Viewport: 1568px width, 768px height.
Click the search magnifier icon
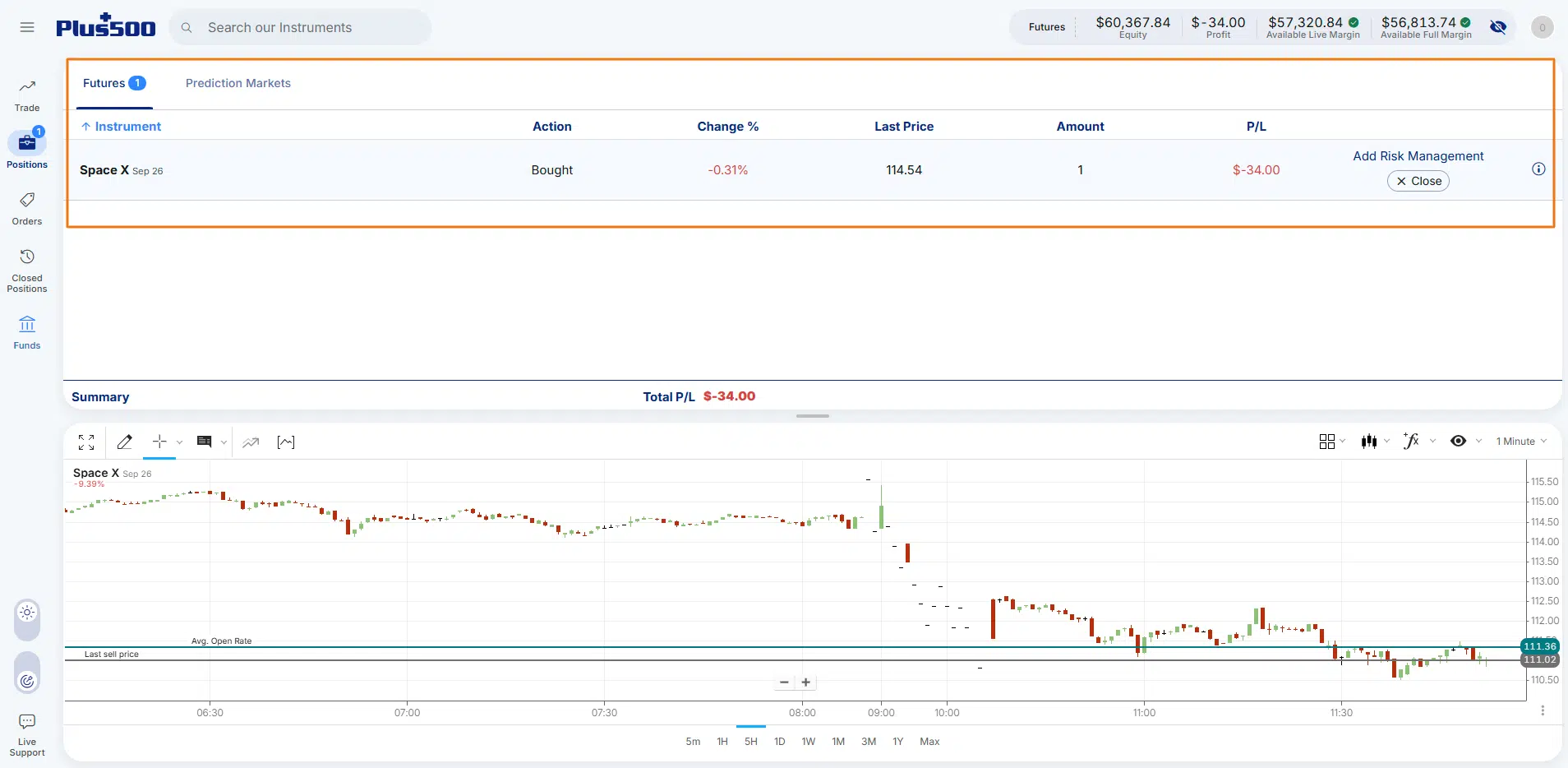tap(187, 27)
